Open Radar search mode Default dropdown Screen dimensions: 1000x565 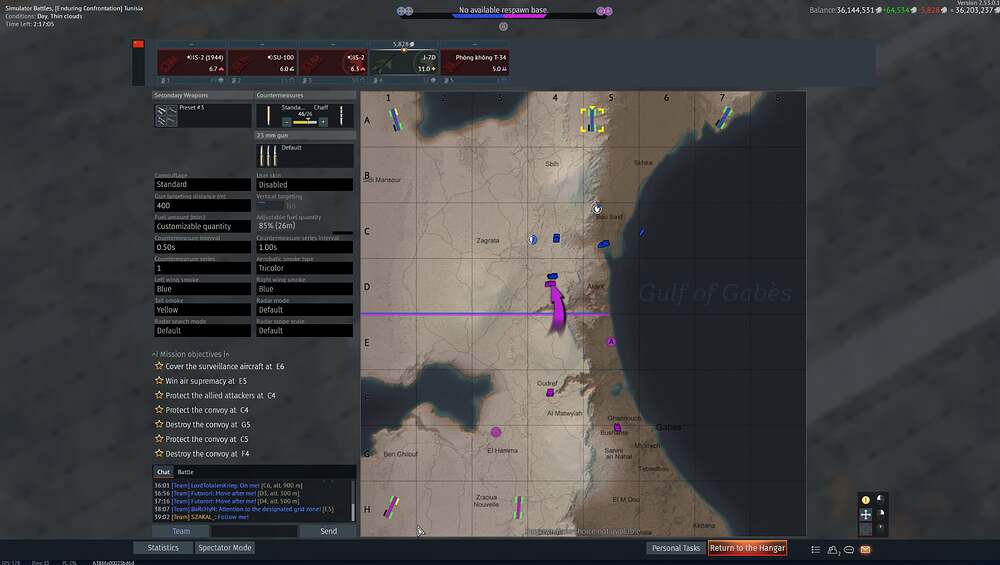point(203,330)
